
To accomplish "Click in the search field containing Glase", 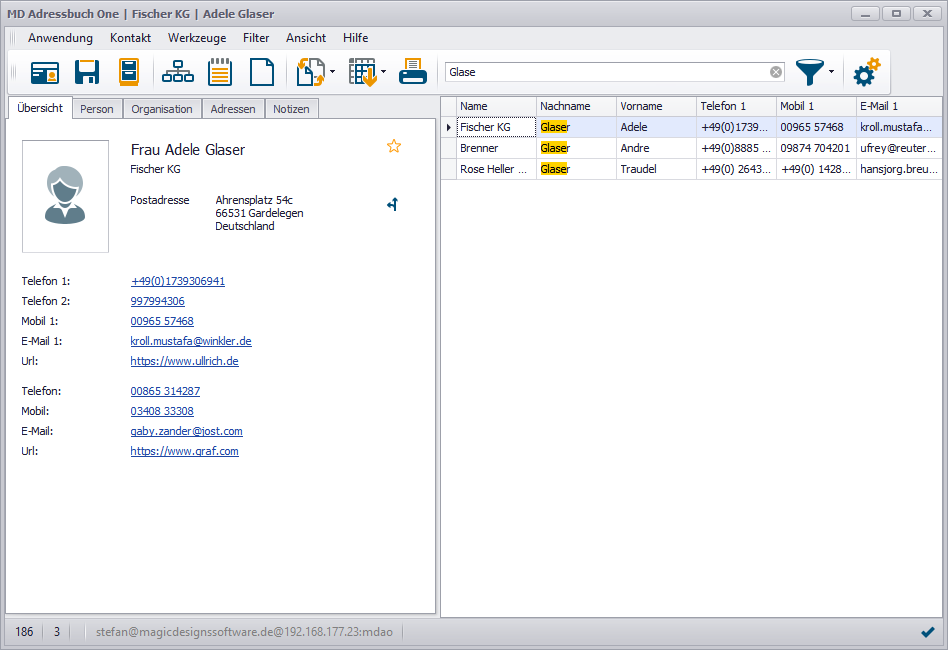I will point(605,72).
